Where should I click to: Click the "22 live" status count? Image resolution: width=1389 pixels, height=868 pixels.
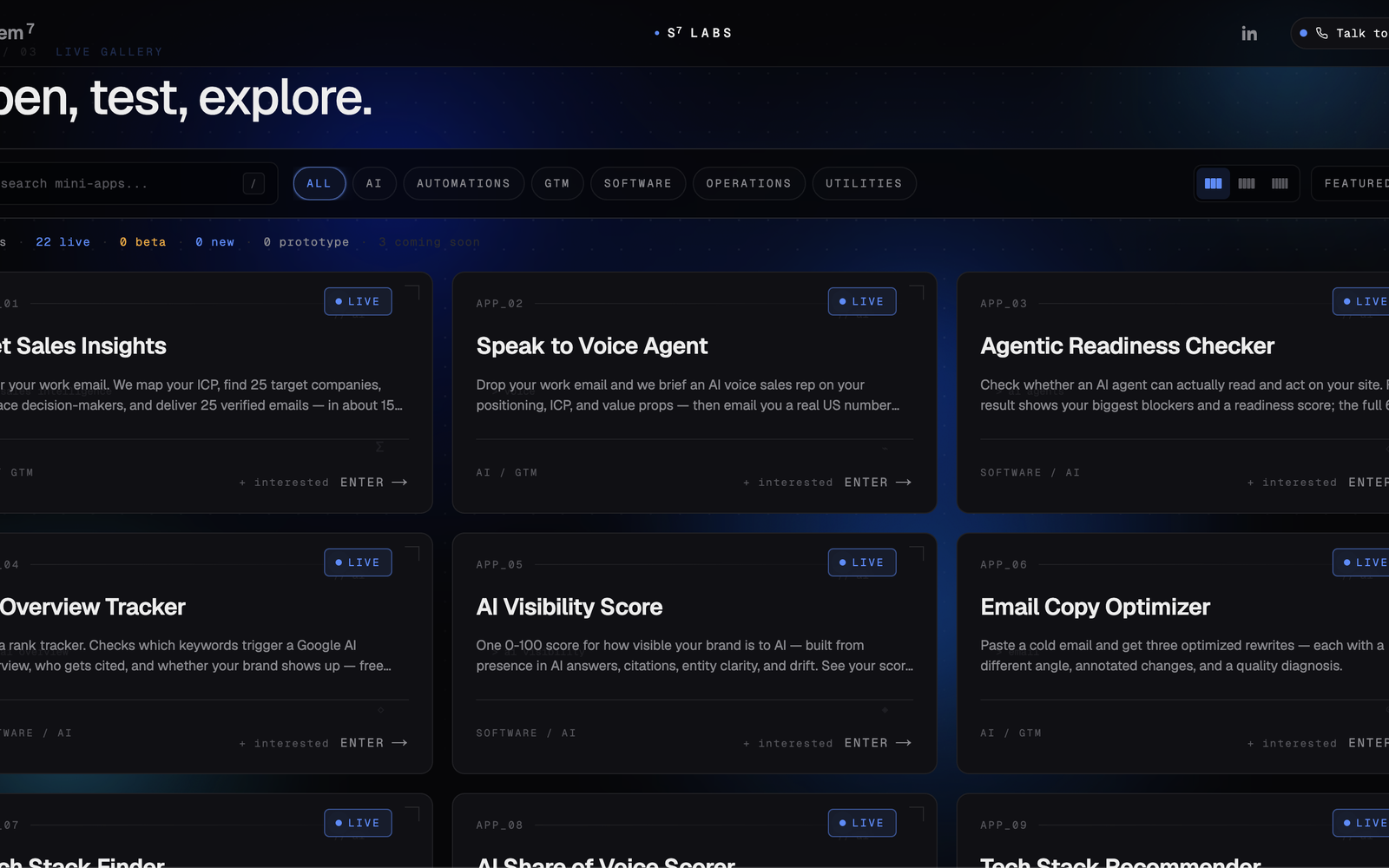click(63, 242)
